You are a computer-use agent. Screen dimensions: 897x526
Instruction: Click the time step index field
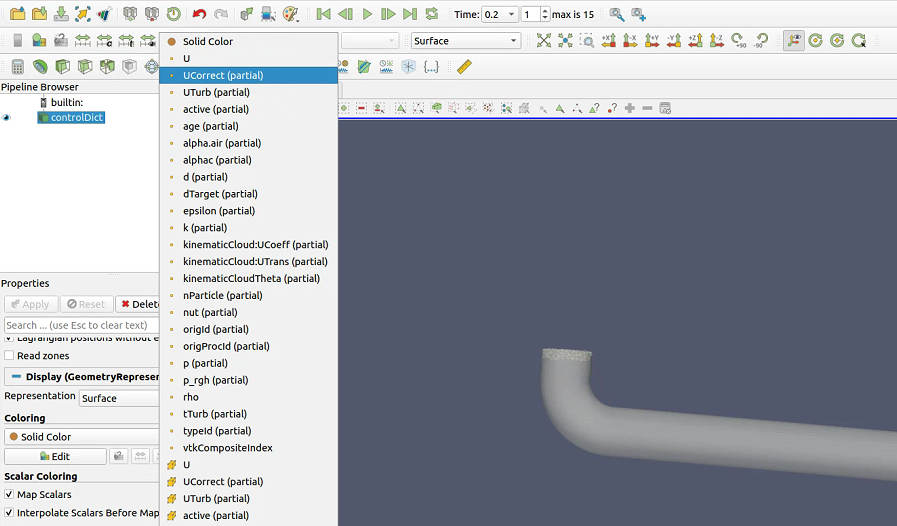click(530, 14)
